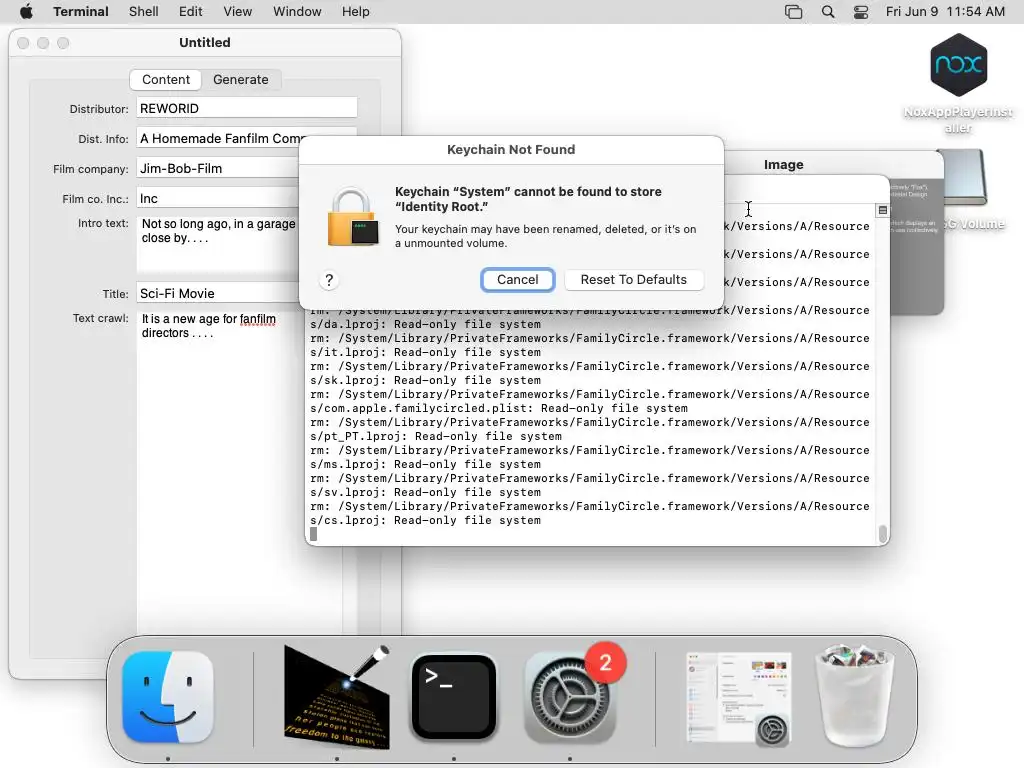Click the terminal vertical scrollbar thumb
Viewport: 1024px width, 768px height.
point(882,534)
